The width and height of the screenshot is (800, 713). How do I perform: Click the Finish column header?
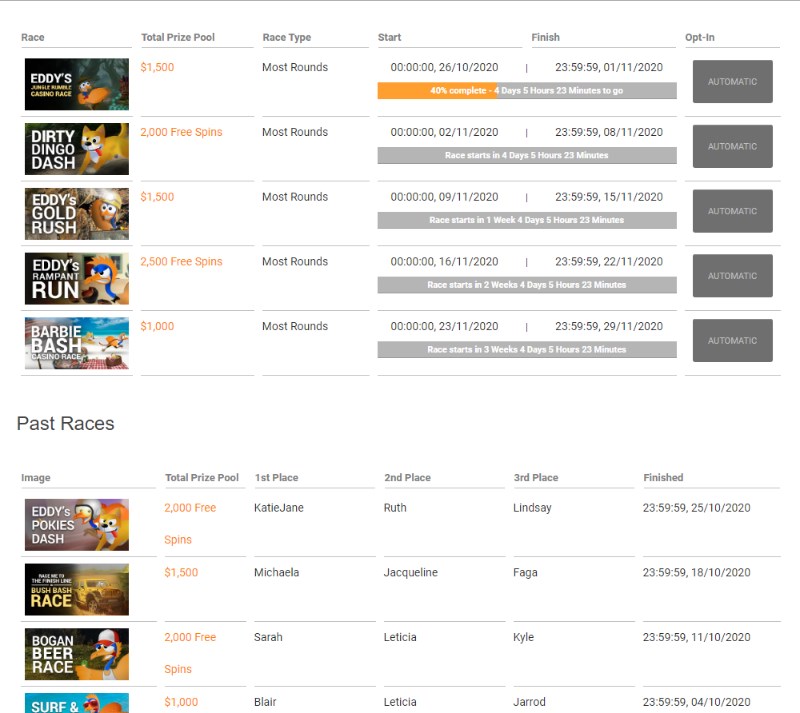click(x=545, y=37)
